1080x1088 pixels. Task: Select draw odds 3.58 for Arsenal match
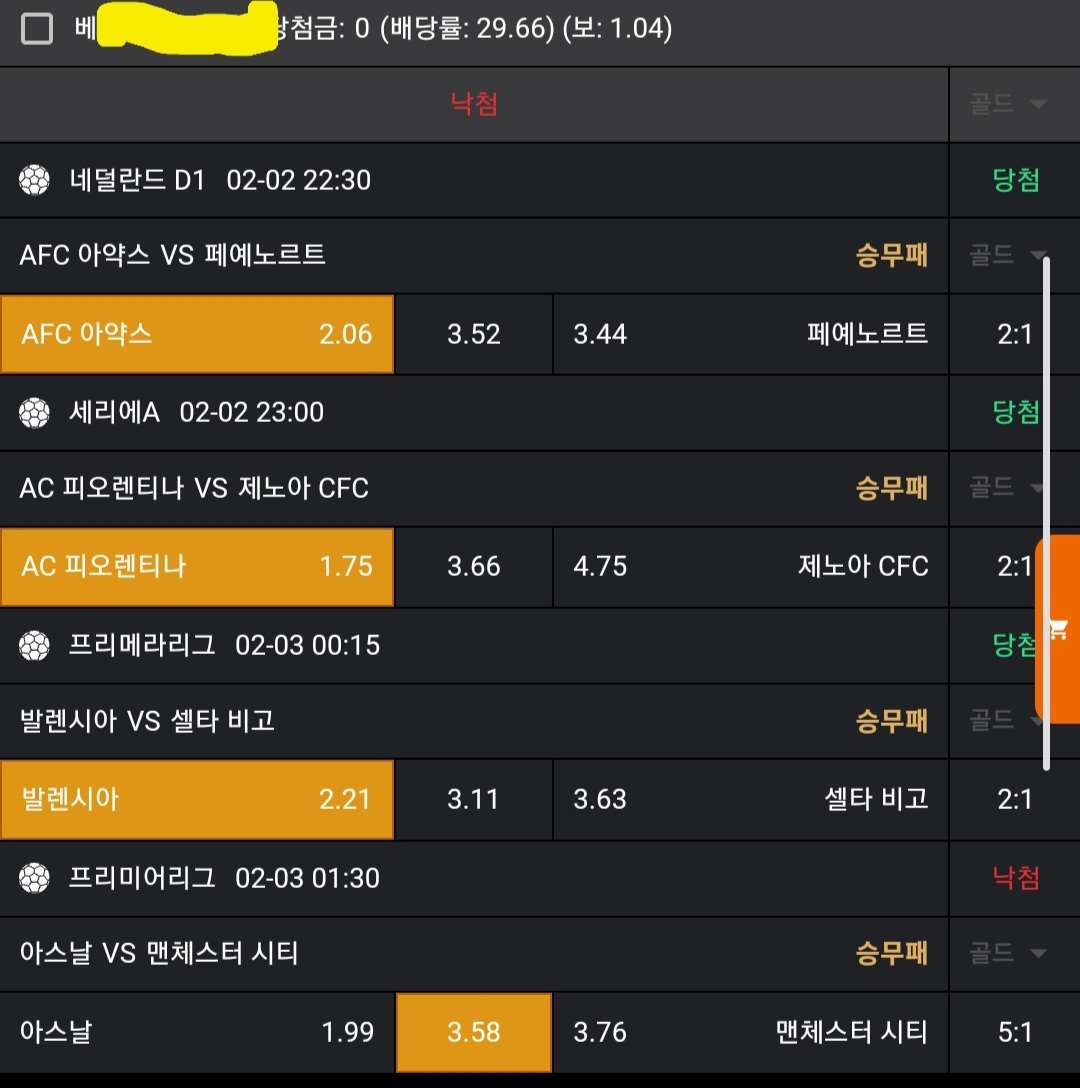pos(474,1032)
